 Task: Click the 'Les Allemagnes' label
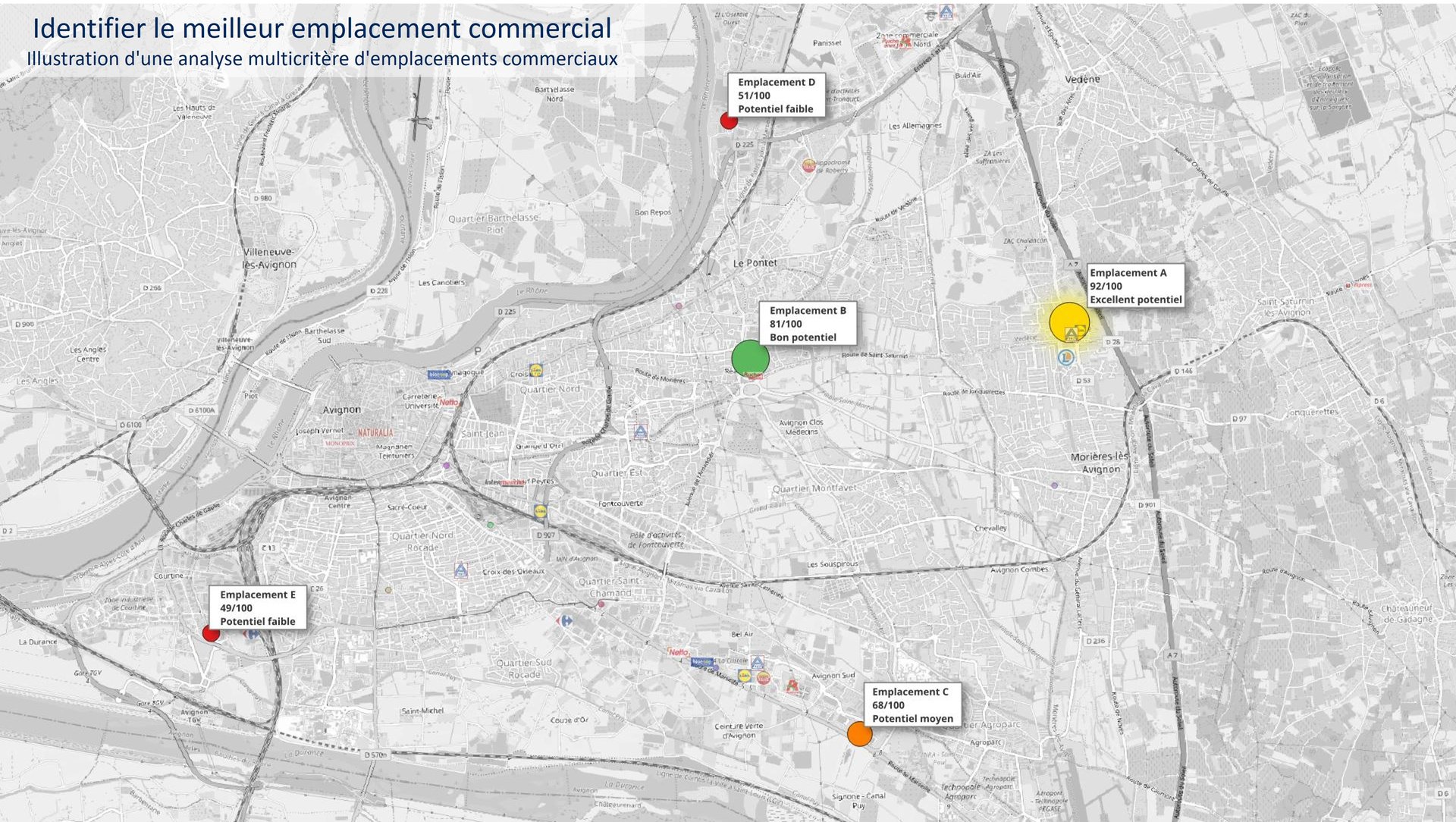click(x=915, y=126)
